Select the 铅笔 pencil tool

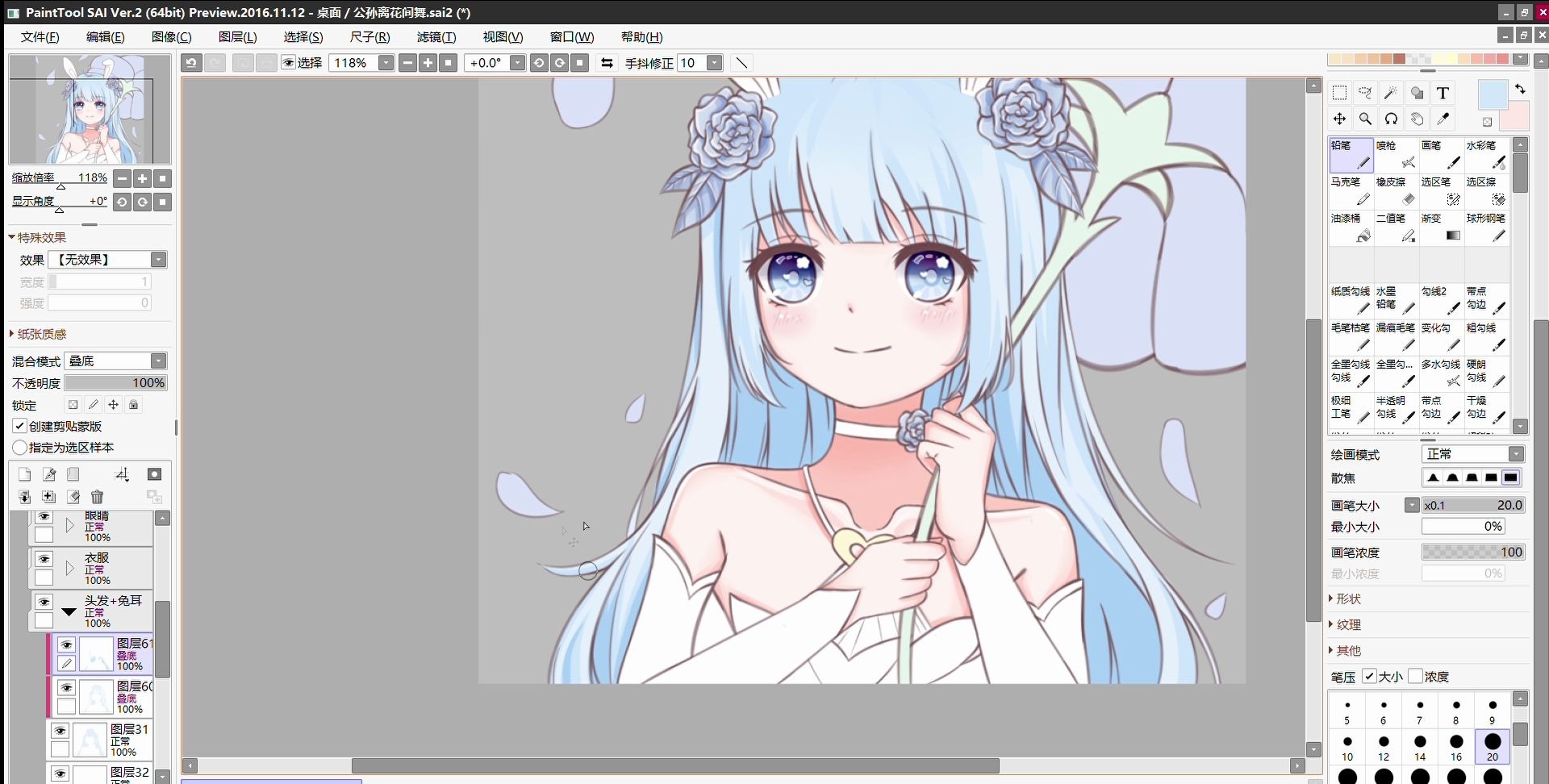point(1351,155)
